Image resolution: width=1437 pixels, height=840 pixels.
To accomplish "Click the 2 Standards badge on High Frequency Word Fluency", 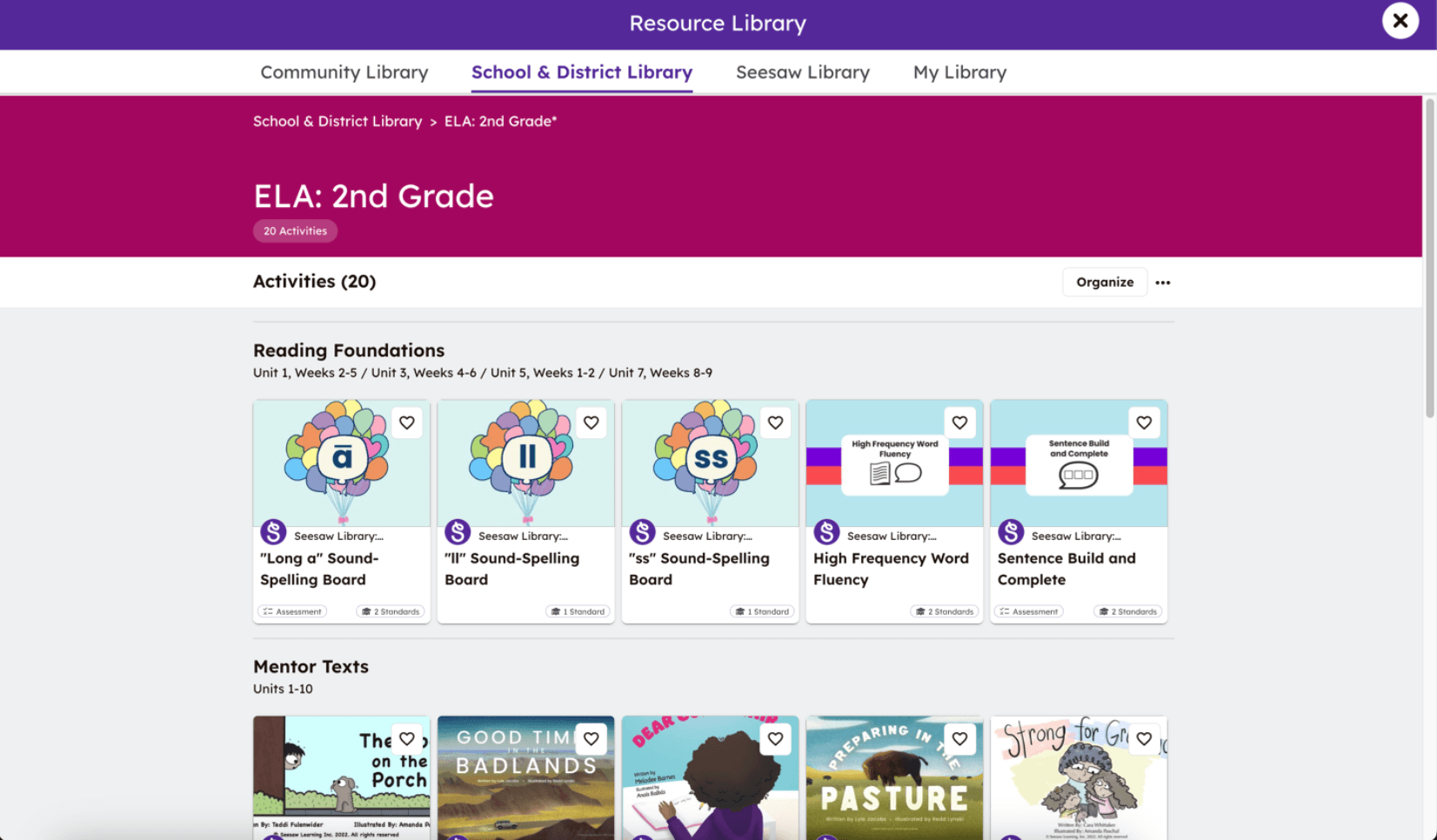I will [x=945, y=611].
